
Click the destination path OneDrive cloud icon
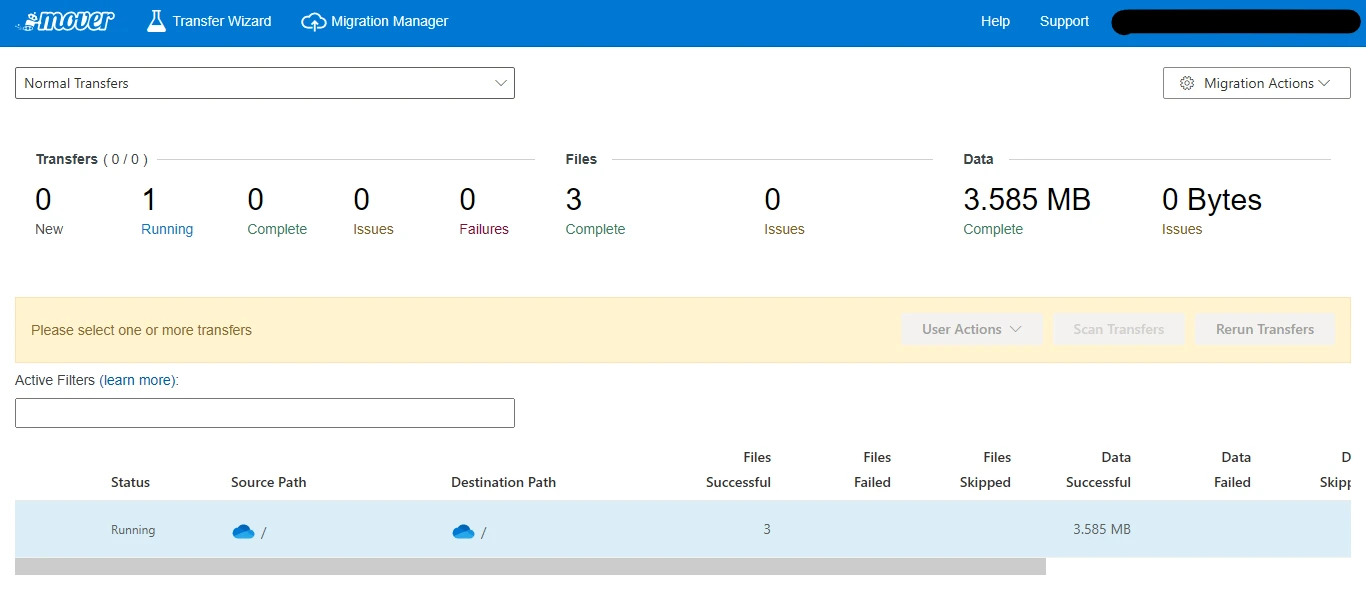tap(463, 531)
